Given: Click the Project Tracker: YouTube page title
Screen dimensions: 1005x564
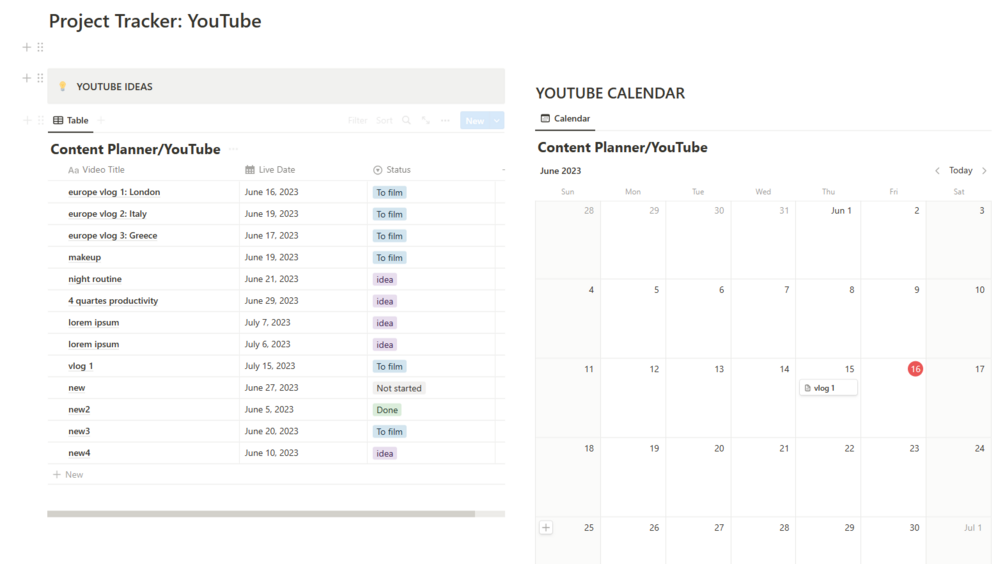Looking at the screenshot, I should [155, 21].
